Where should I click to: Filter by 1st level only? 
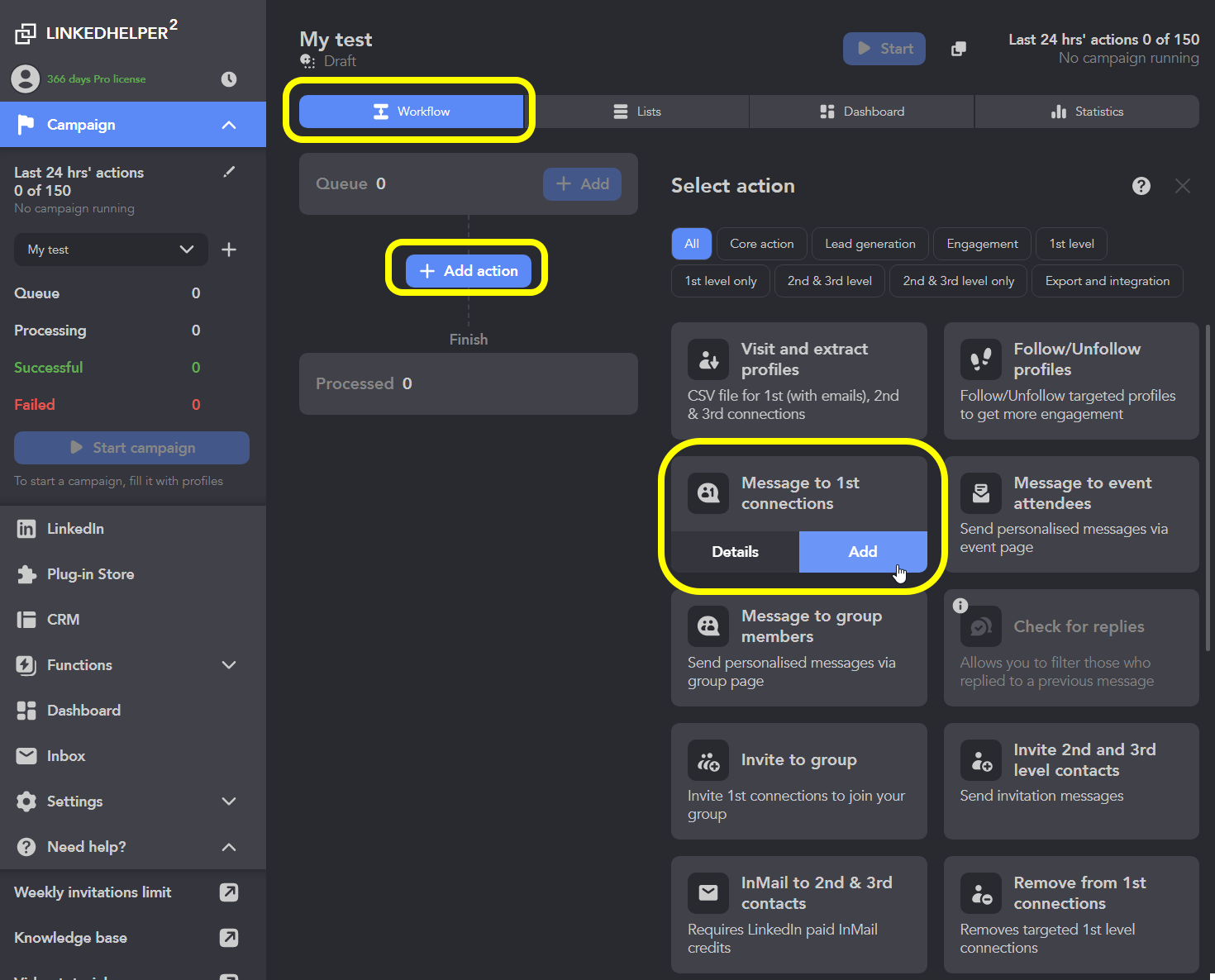click(x=721, y=281)
